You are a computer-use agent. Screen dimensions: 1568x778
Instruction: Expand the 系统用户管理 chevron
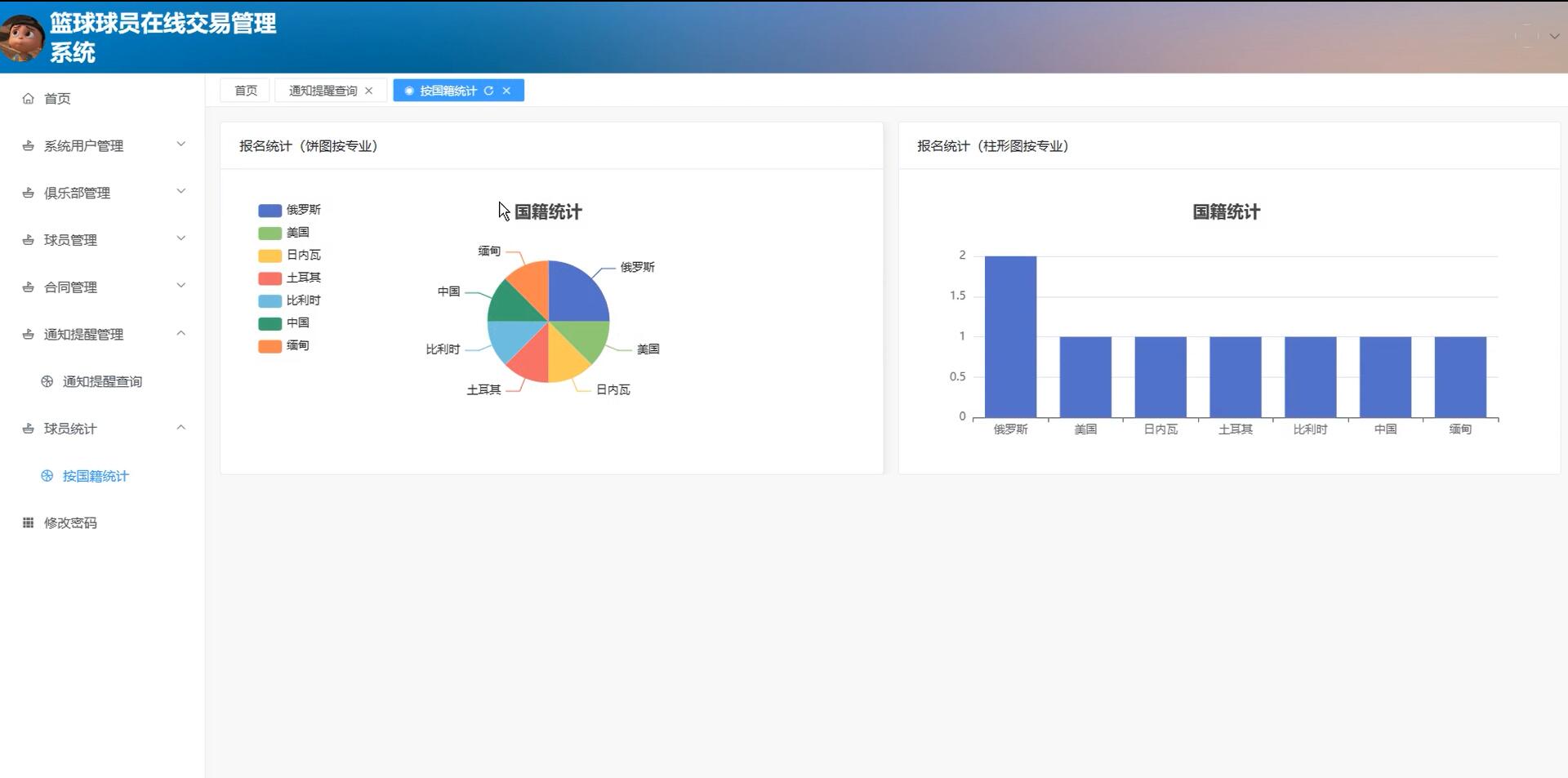click(x=181, y=144)
